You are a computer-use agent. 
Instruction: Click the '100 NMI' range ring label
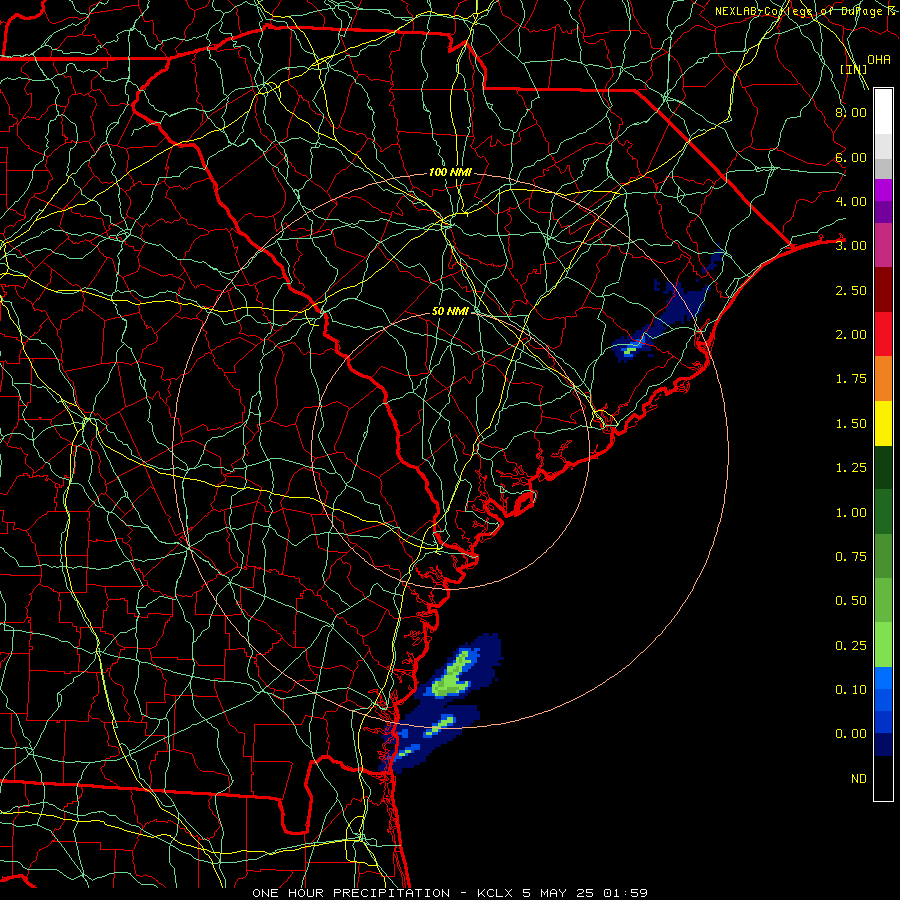pyautogui.click(x=450, y=172)
